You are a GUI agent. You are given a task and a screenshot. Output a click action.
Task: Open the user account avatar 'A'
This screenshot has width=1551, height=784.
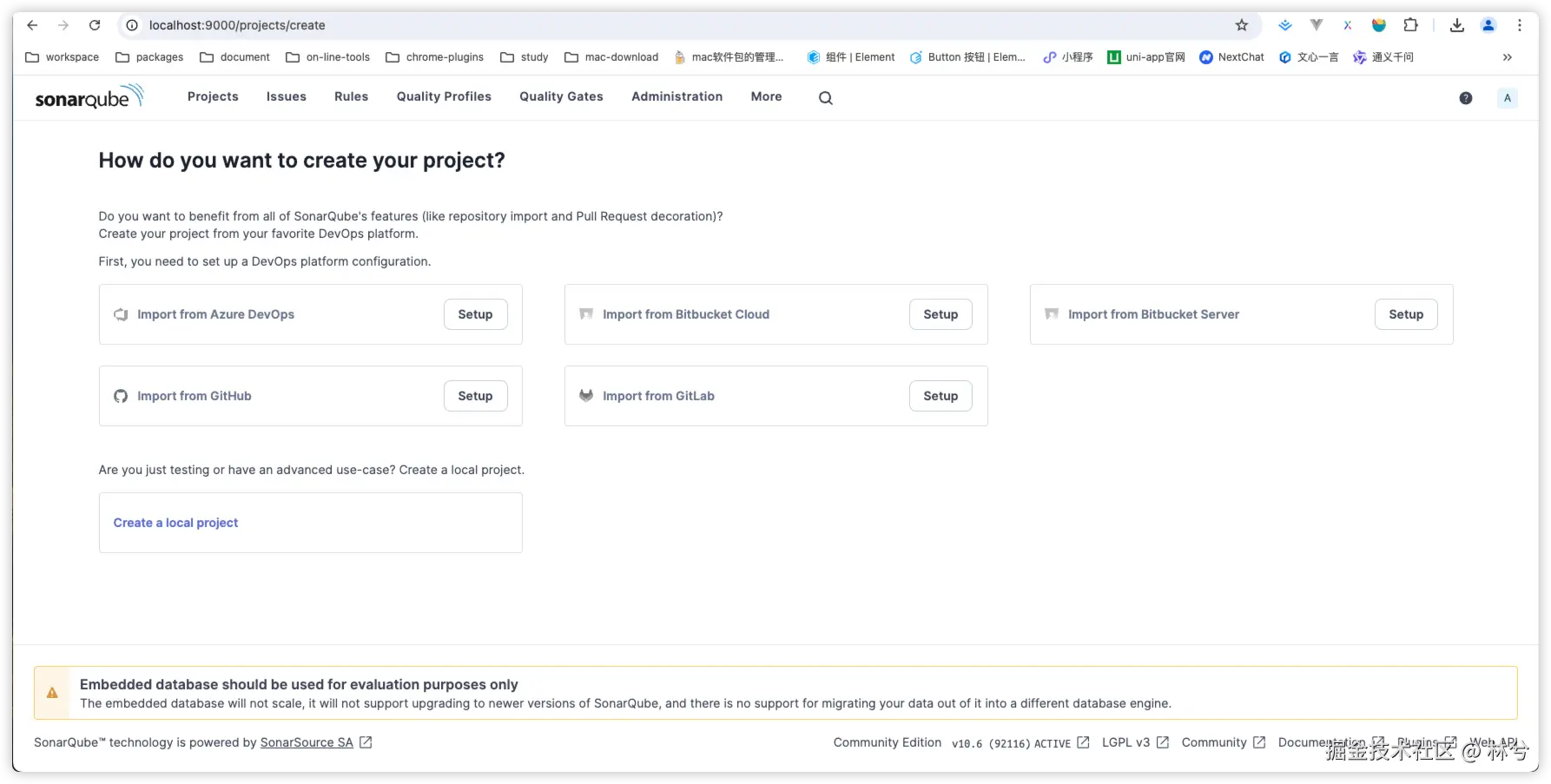[1508, 98]
